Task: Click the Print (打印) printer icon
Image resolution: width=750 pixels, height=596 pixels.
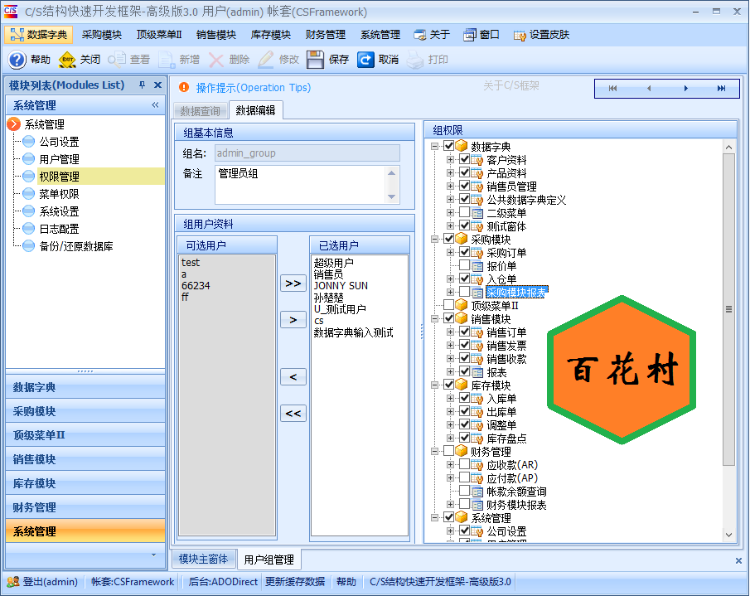Action: [415, 60]
